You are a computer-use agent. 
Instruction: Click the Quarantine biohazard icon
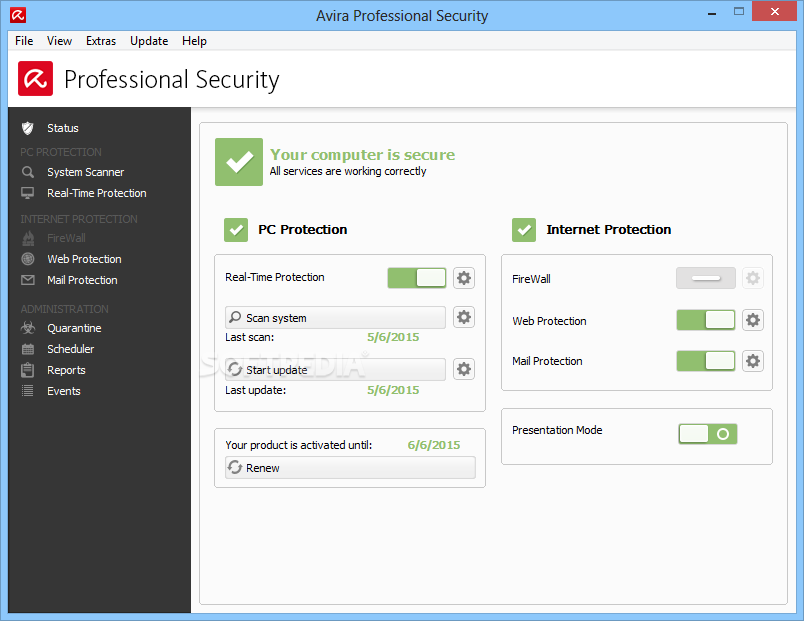click(x=28, y=328)
